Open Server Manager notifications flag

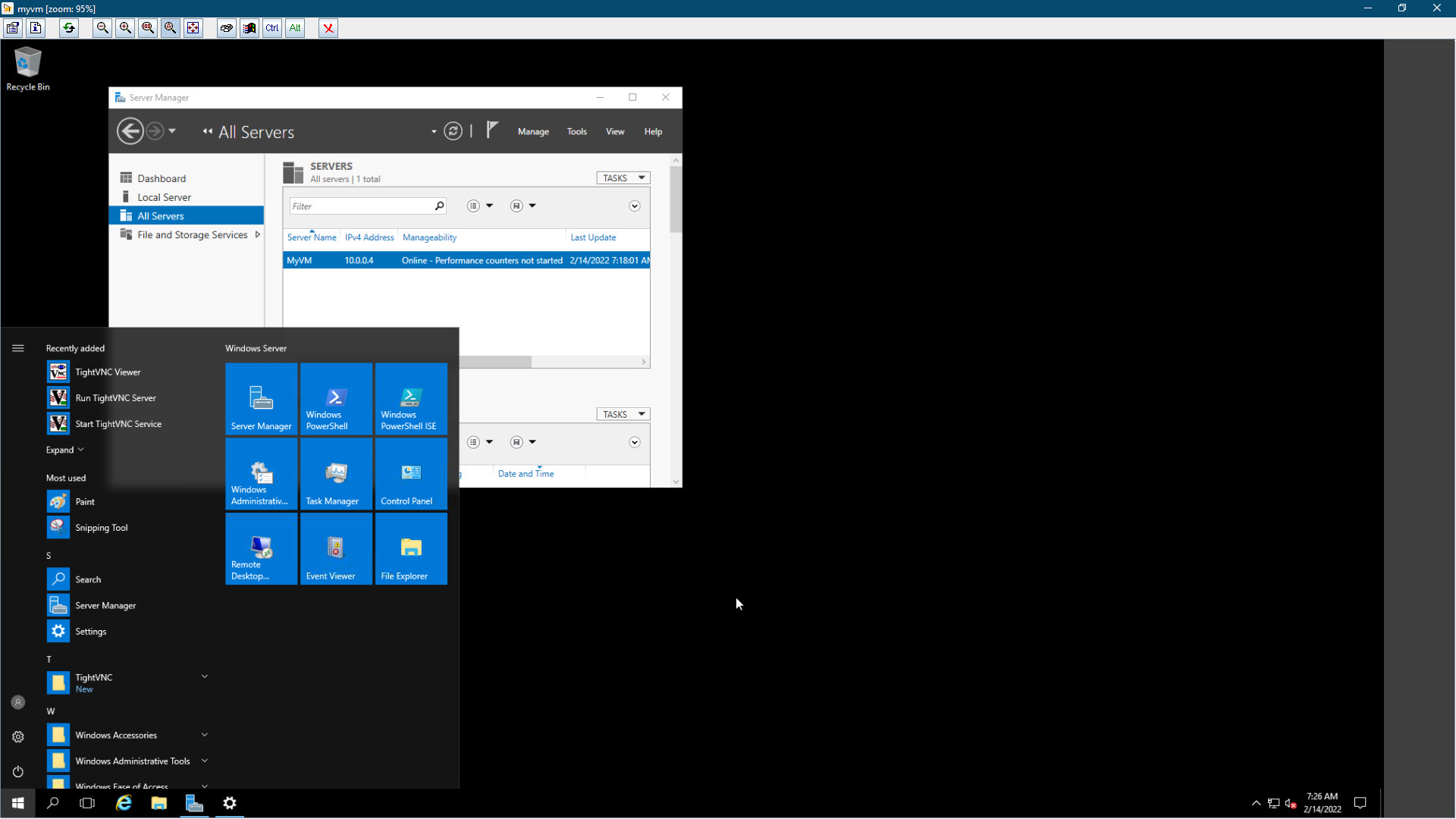click(492, 130)
